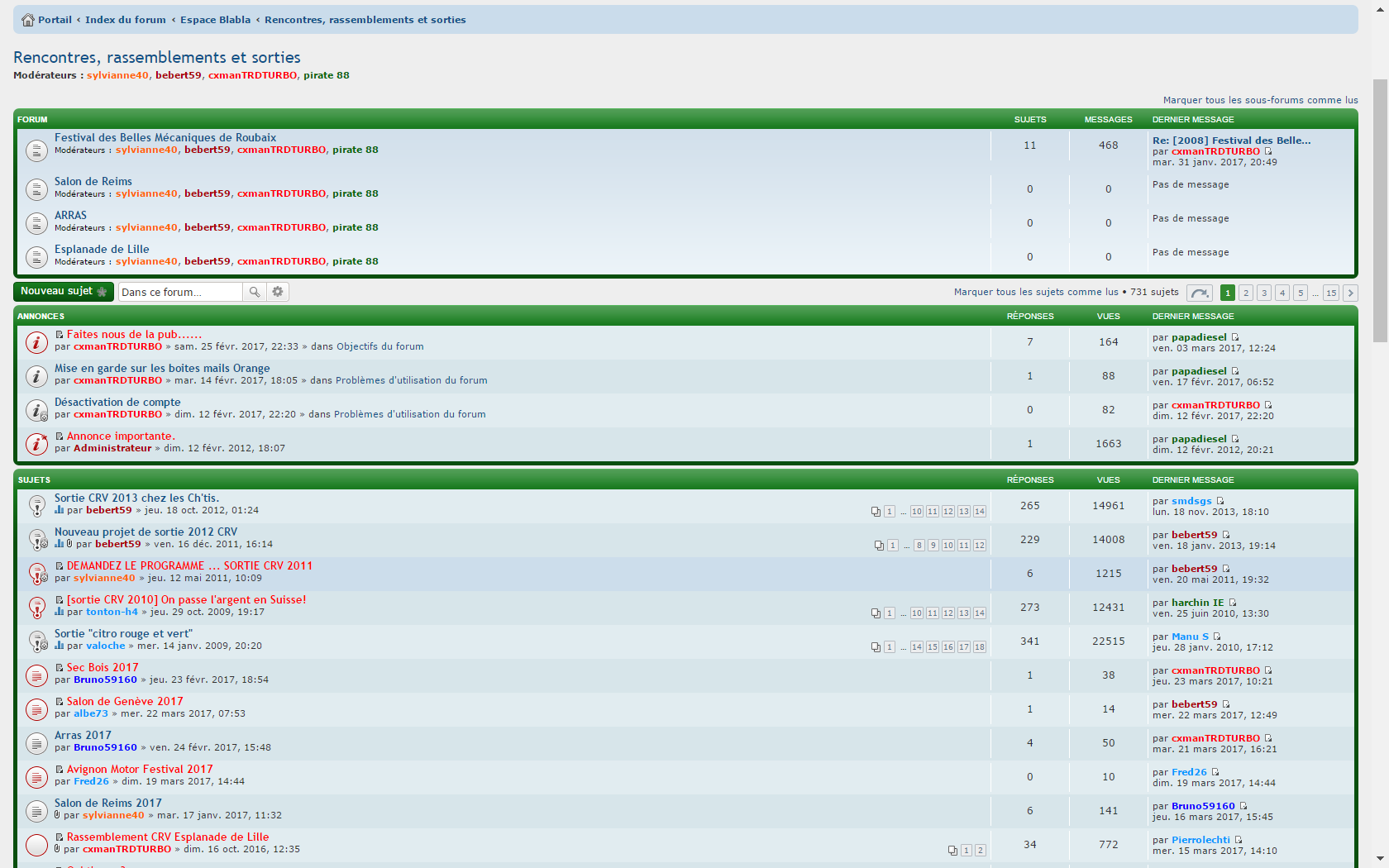Click the magnifier search icon in forum search
This screenshot has height=868, width=1389.
255,292
